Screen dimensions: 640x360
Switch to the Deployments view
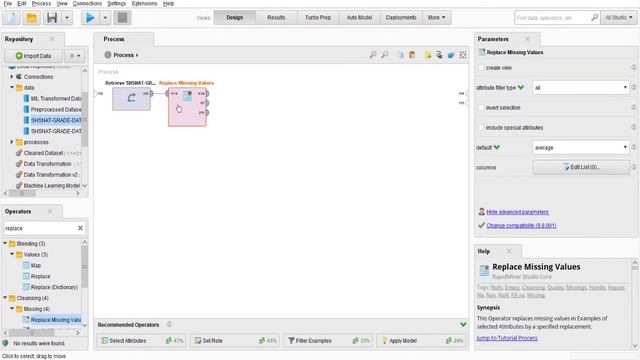coord(401,18)
